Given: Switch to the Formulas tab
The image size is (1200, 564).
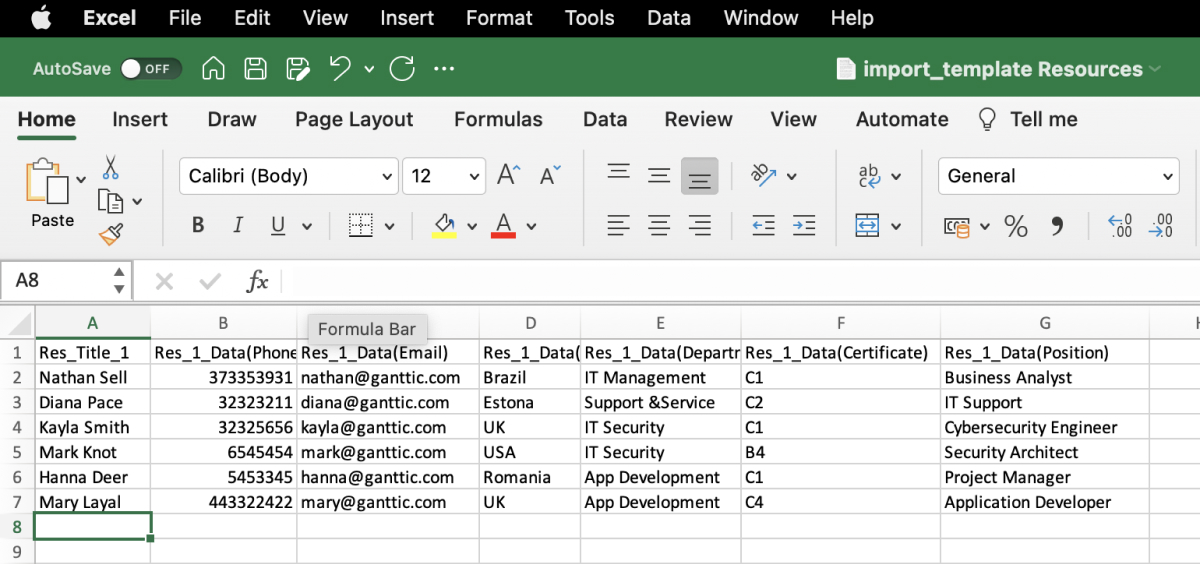Looking at the screenshot, I should point(498,119).
